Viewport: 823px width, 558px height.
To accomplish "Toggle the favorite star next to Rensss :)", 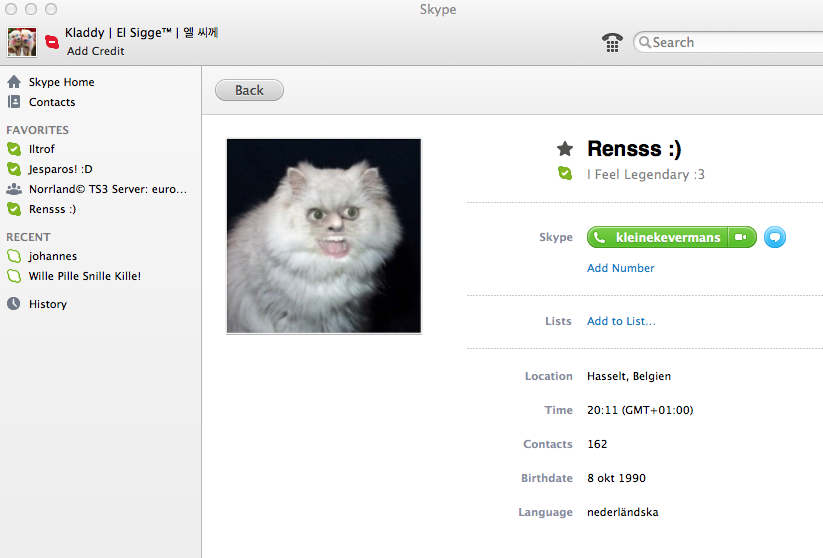I will [565, 149].
